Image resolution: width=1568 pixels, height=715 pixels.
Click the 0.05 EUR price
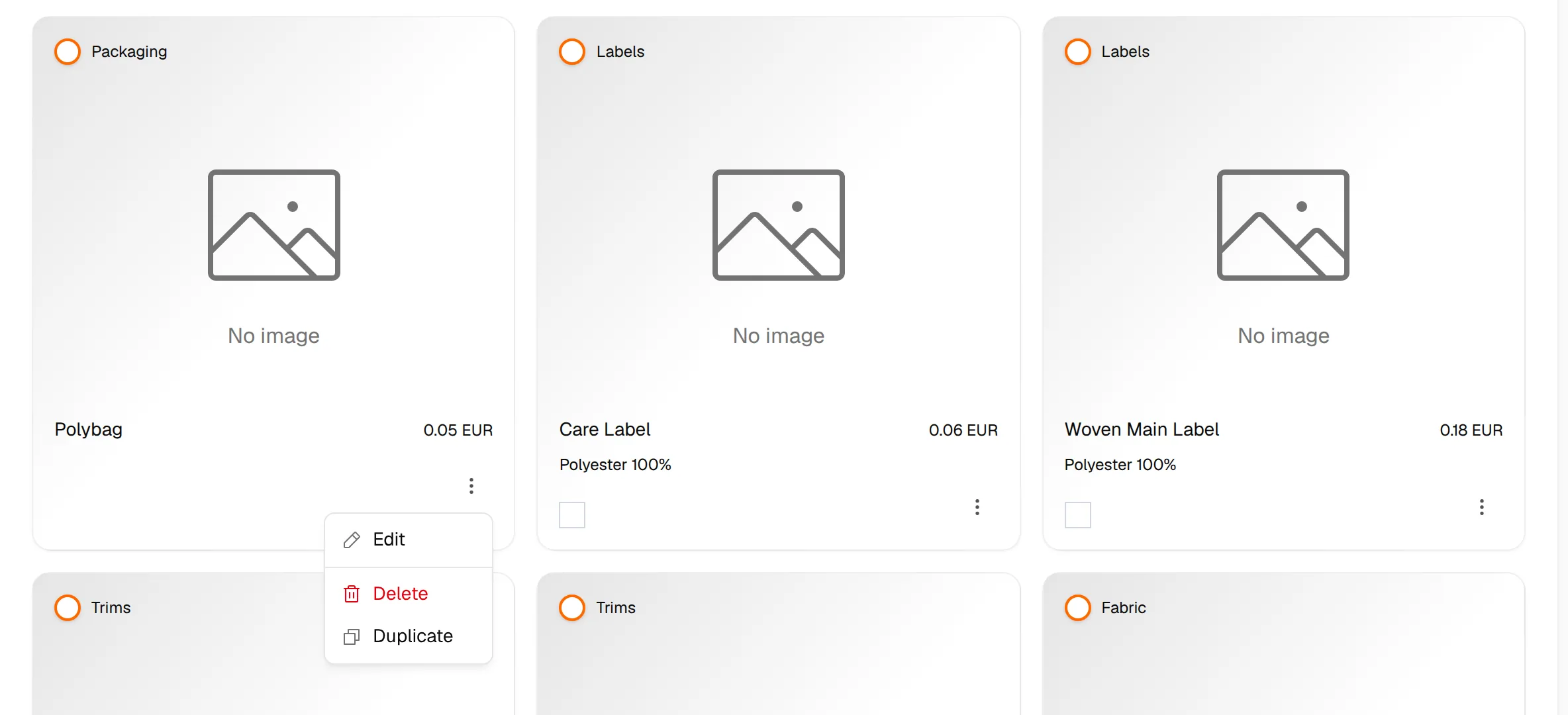[458, 430]
